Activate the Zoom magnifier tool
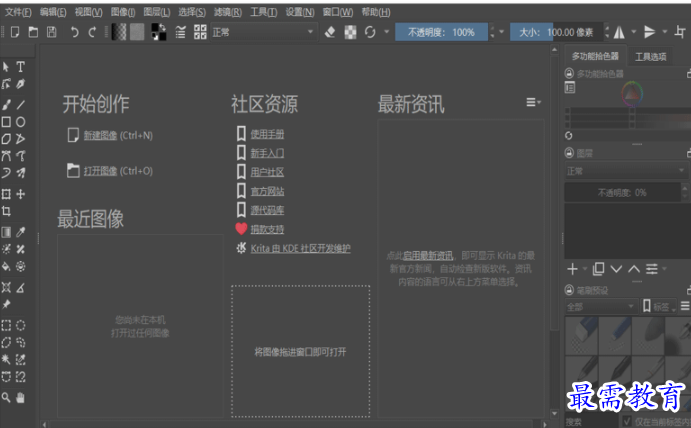 point(6,398)
